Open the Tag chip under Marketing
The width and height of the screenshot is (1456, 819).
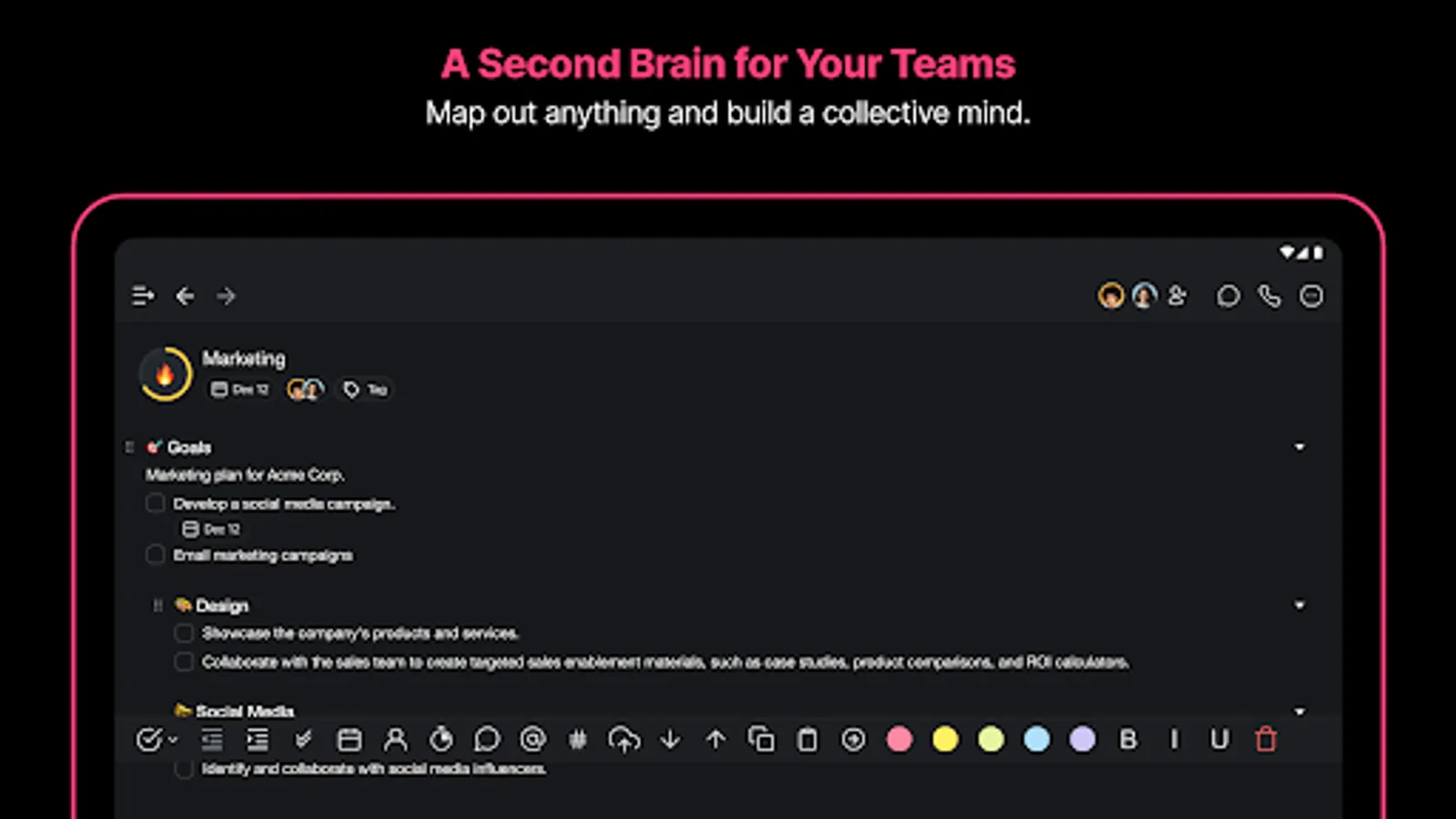(365, 389)
